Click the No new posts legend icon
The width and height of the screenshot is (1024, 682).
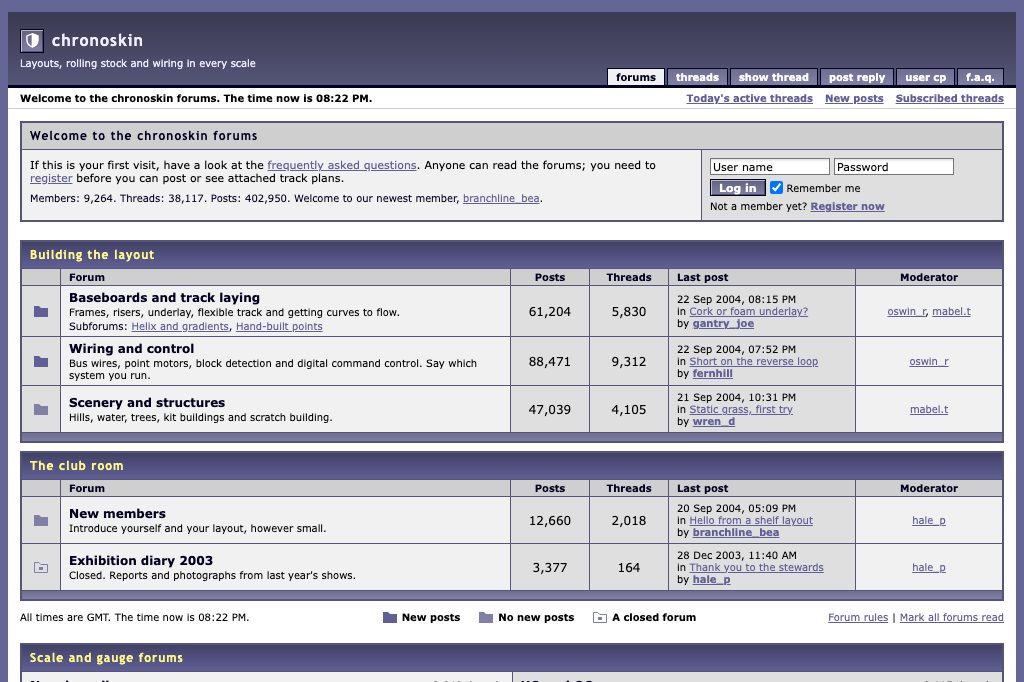(486, 617)
